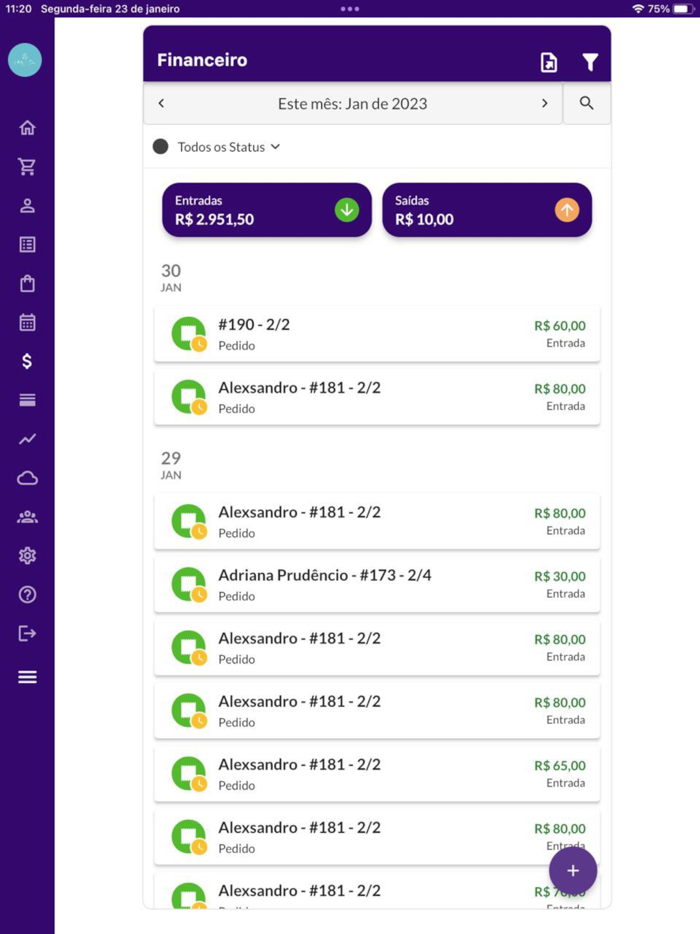Select the Alexsandro #181 order on 30 JAN

tap(376, 396)
